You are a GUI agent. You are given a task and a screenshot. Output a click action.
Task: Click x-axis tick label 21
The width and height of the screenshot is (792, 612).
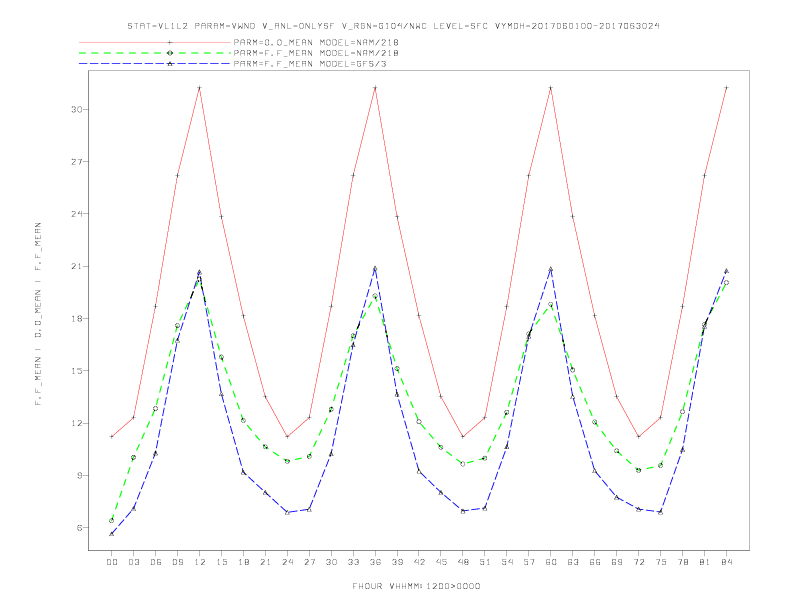(x=265, y=562)
